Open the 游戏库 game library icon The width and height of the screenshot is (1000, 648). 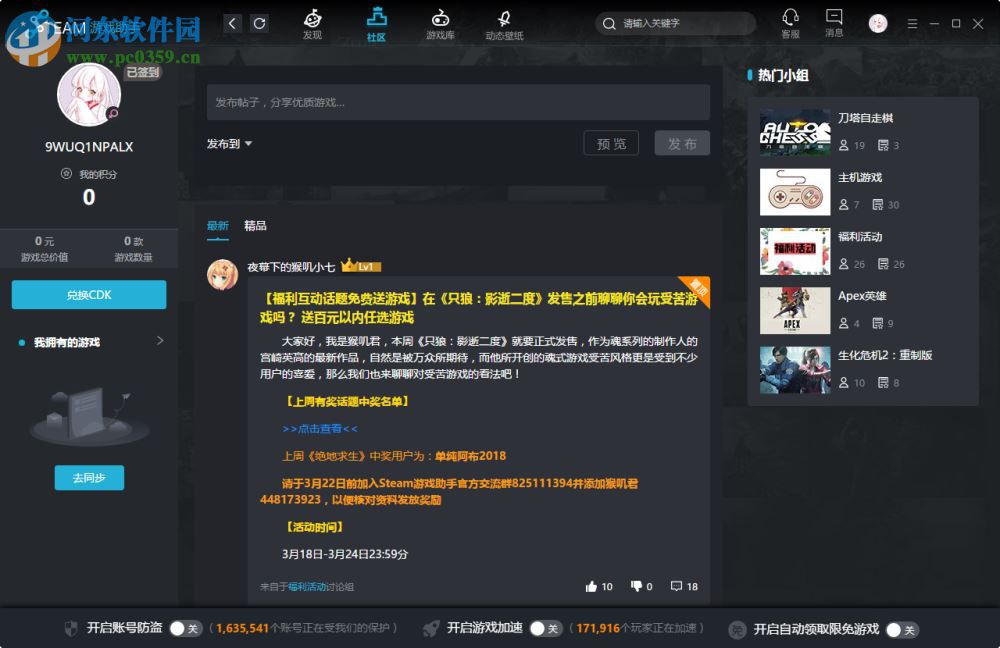440,22
